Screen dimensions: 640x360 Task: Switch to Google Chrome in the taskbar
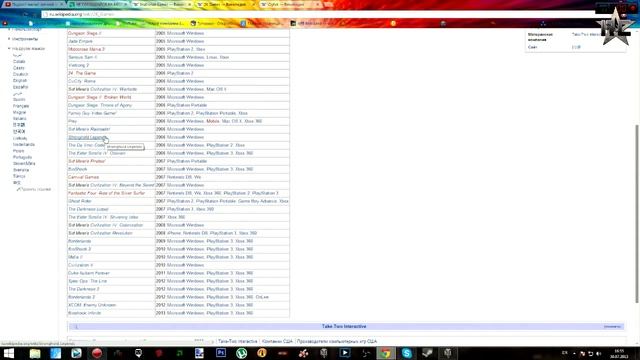[x=386, y=353]
